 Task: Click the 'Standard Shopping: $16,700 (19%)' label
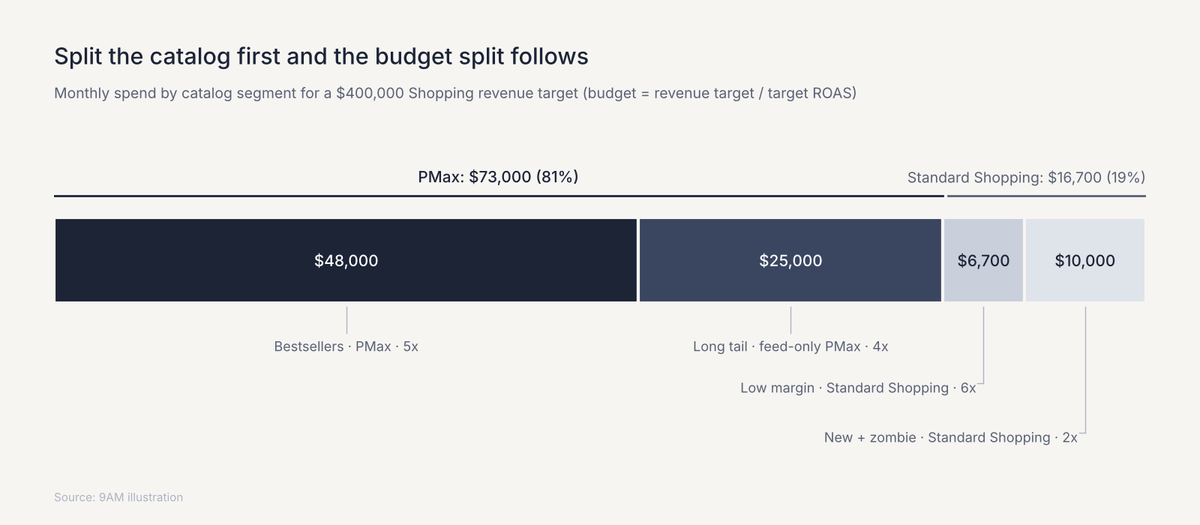(x=1026, y=178)
